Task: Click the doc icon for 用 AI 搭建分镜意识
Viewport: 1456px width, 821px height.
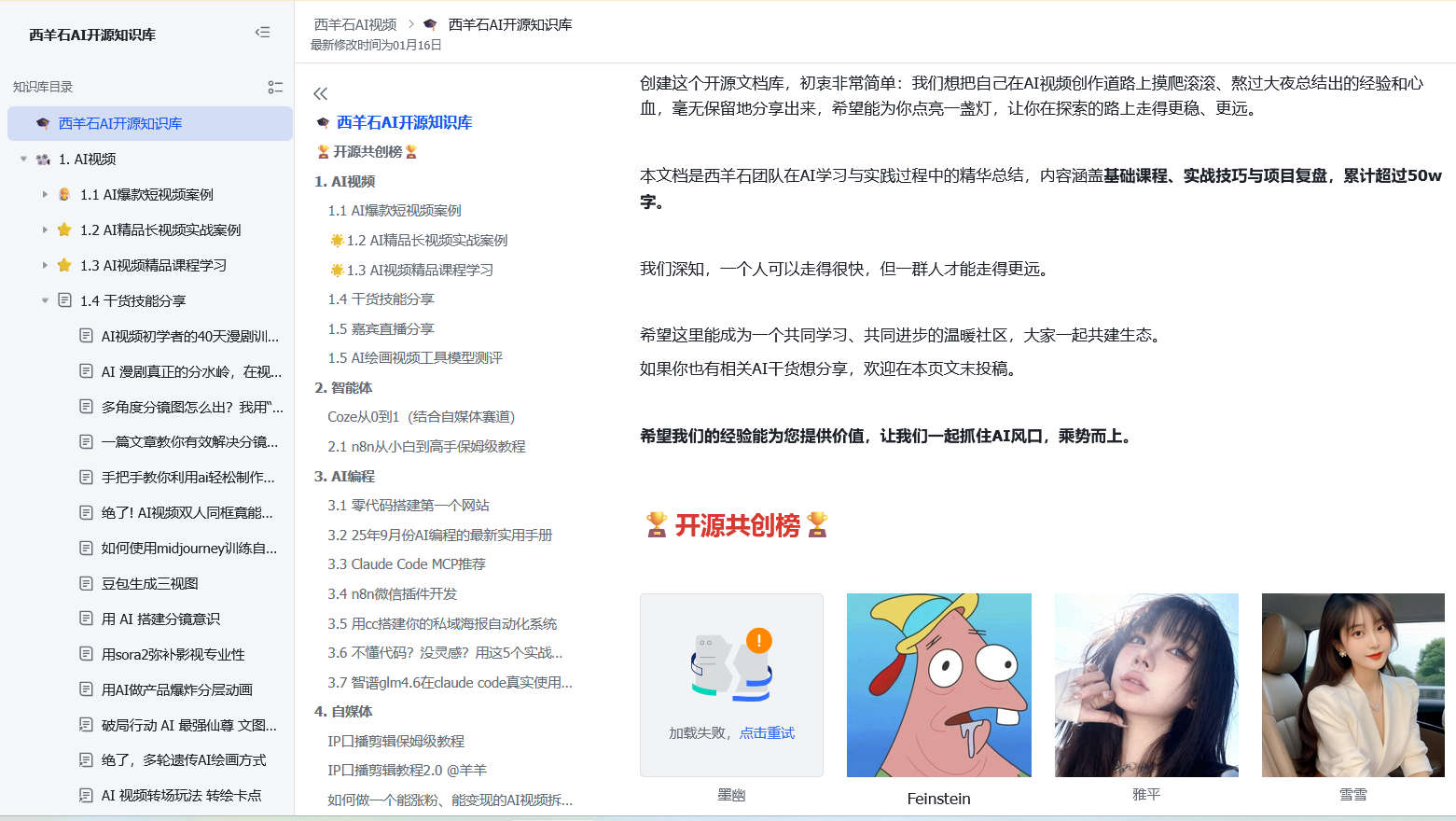Action: (x=86, y=619)
